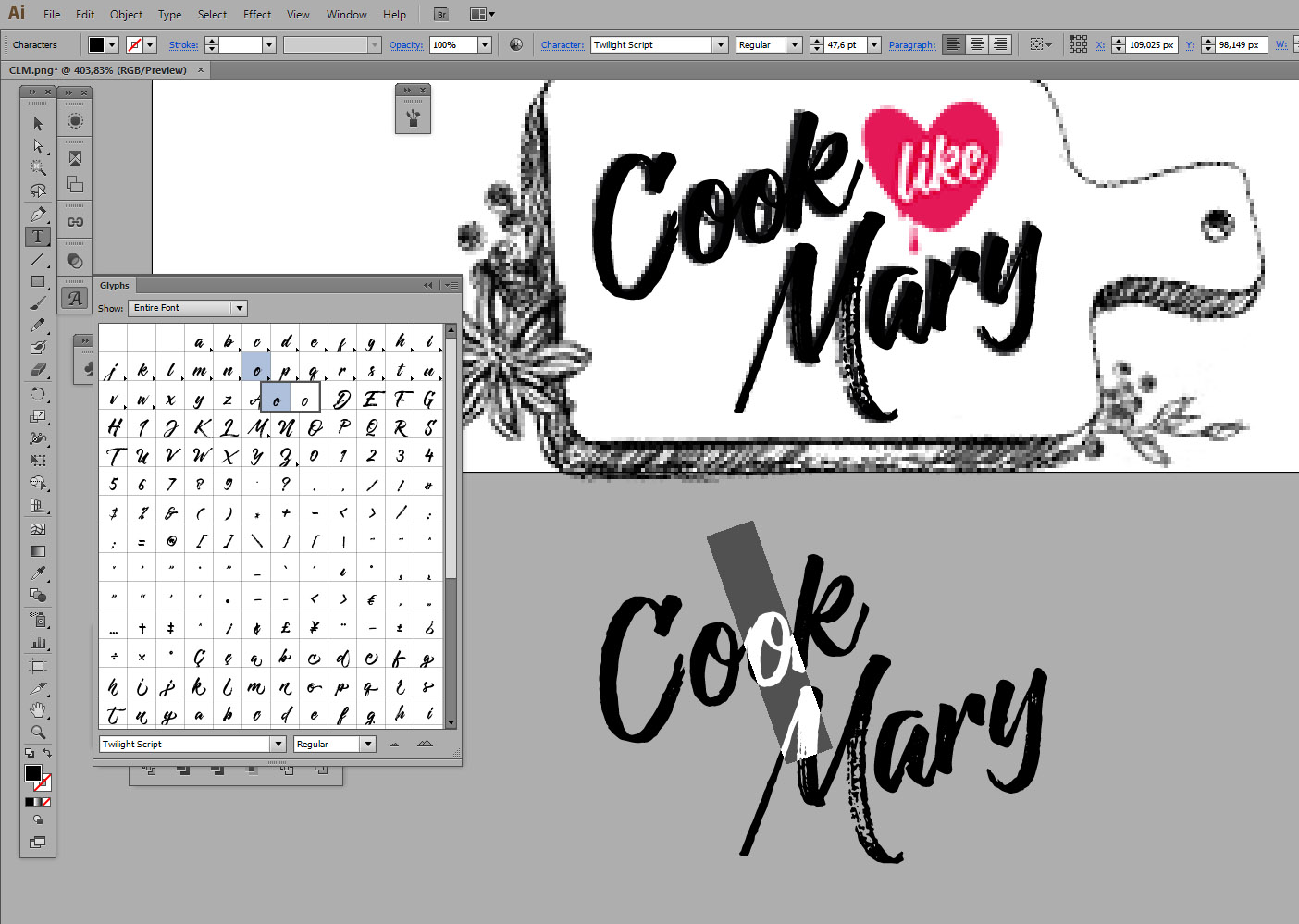Choose the Scale tool
Viewport: 1299px width, 924px height.
pyautogui.click(x=38, y=416)
